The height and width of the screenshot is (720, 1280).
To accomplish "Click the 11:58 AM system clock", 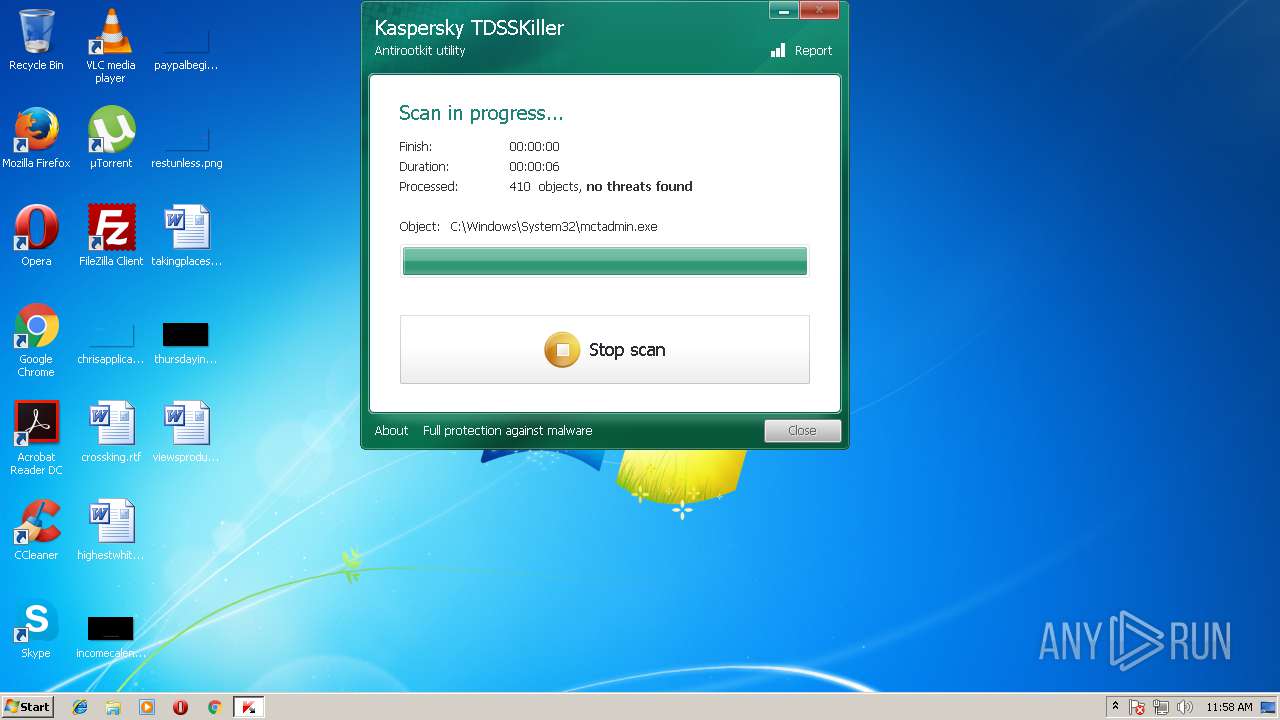I will (x=1229, y=707).
